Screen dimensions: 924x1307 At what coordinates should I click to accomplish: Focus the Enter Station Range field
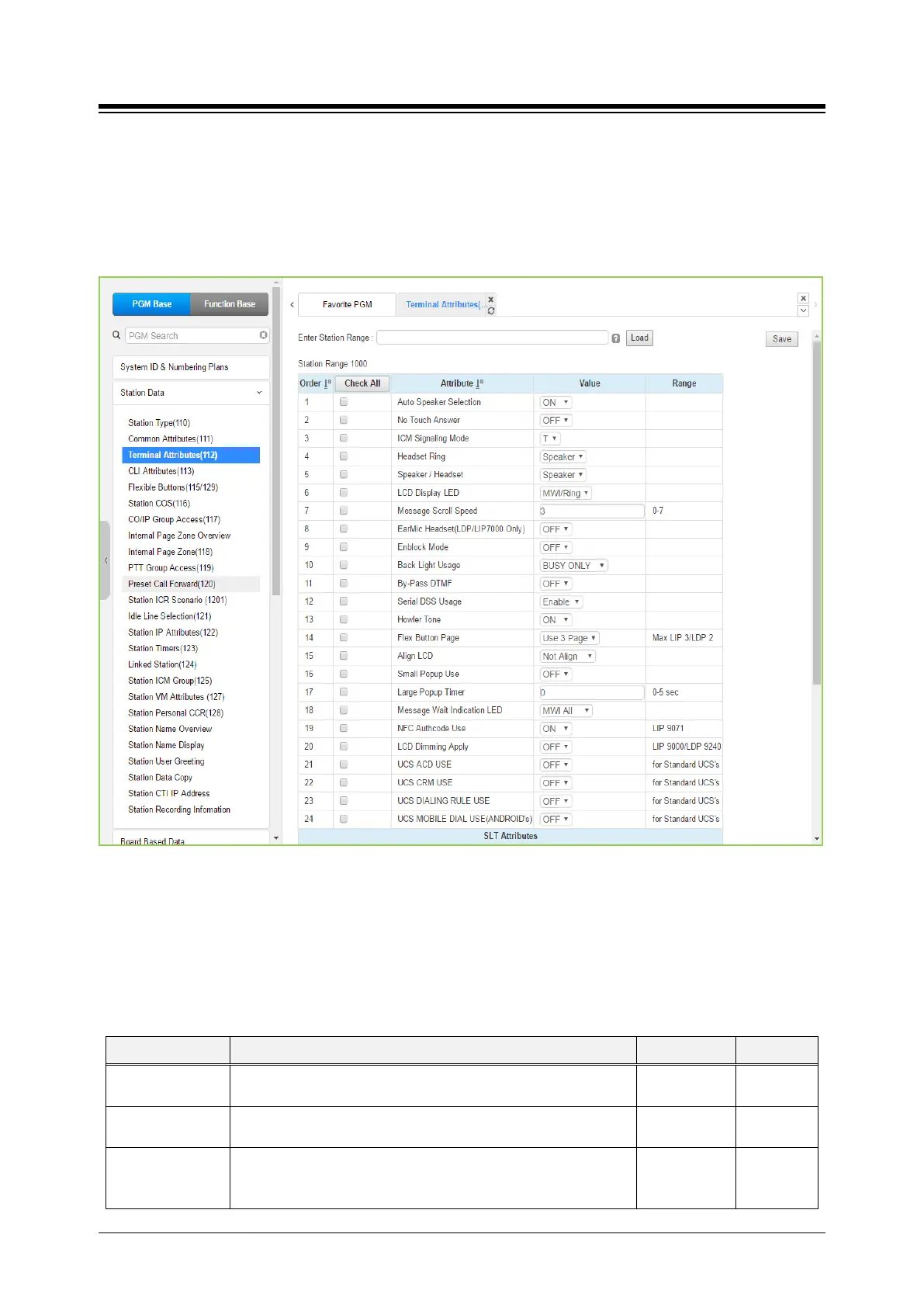tap(493, 338)
